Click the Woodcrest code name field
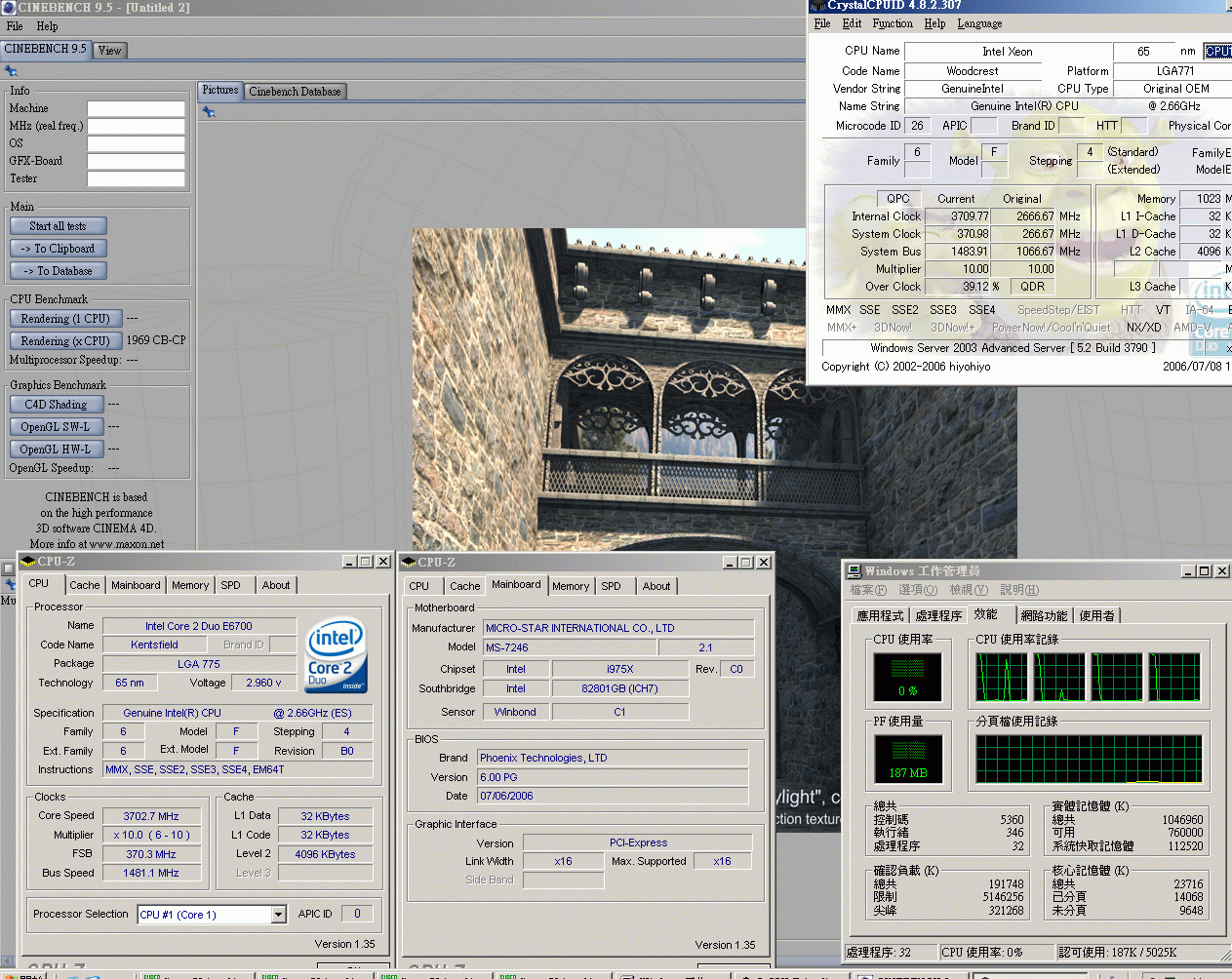This screenshot has height=979, width=1232. point(973,71)
